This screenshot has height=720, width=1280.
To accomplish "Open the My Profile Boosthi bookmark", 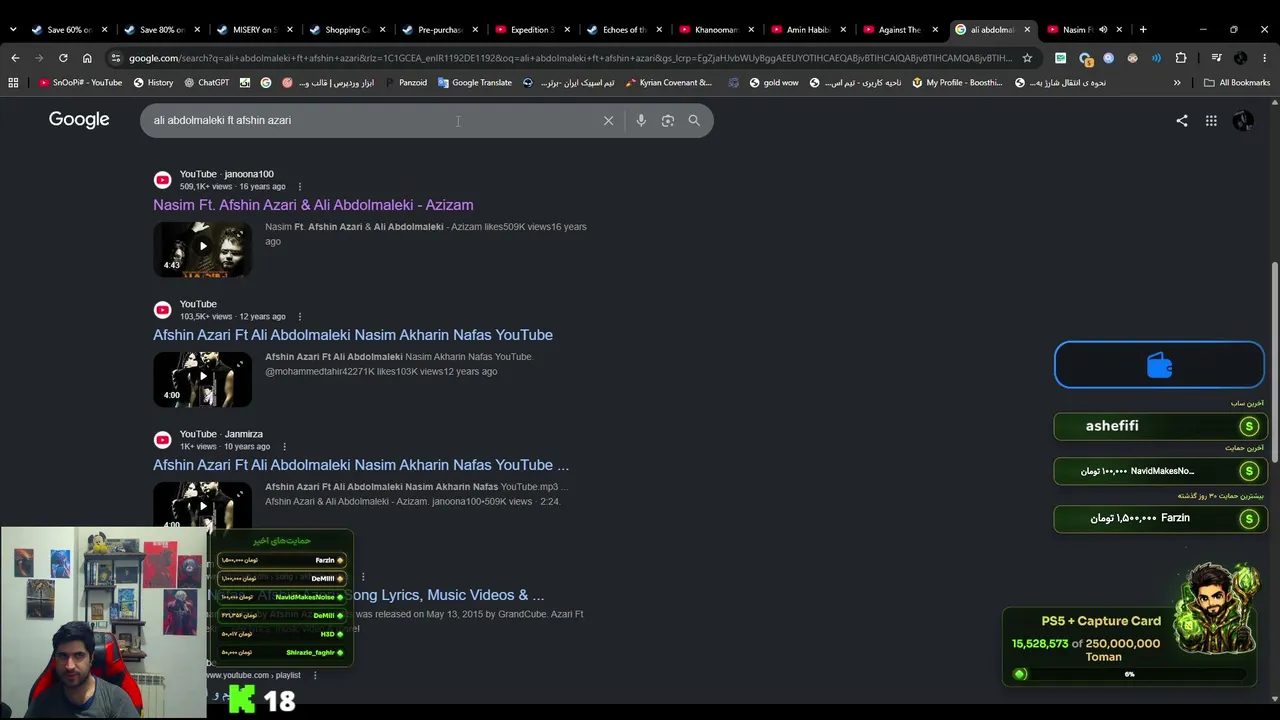I will pos(957,83).
